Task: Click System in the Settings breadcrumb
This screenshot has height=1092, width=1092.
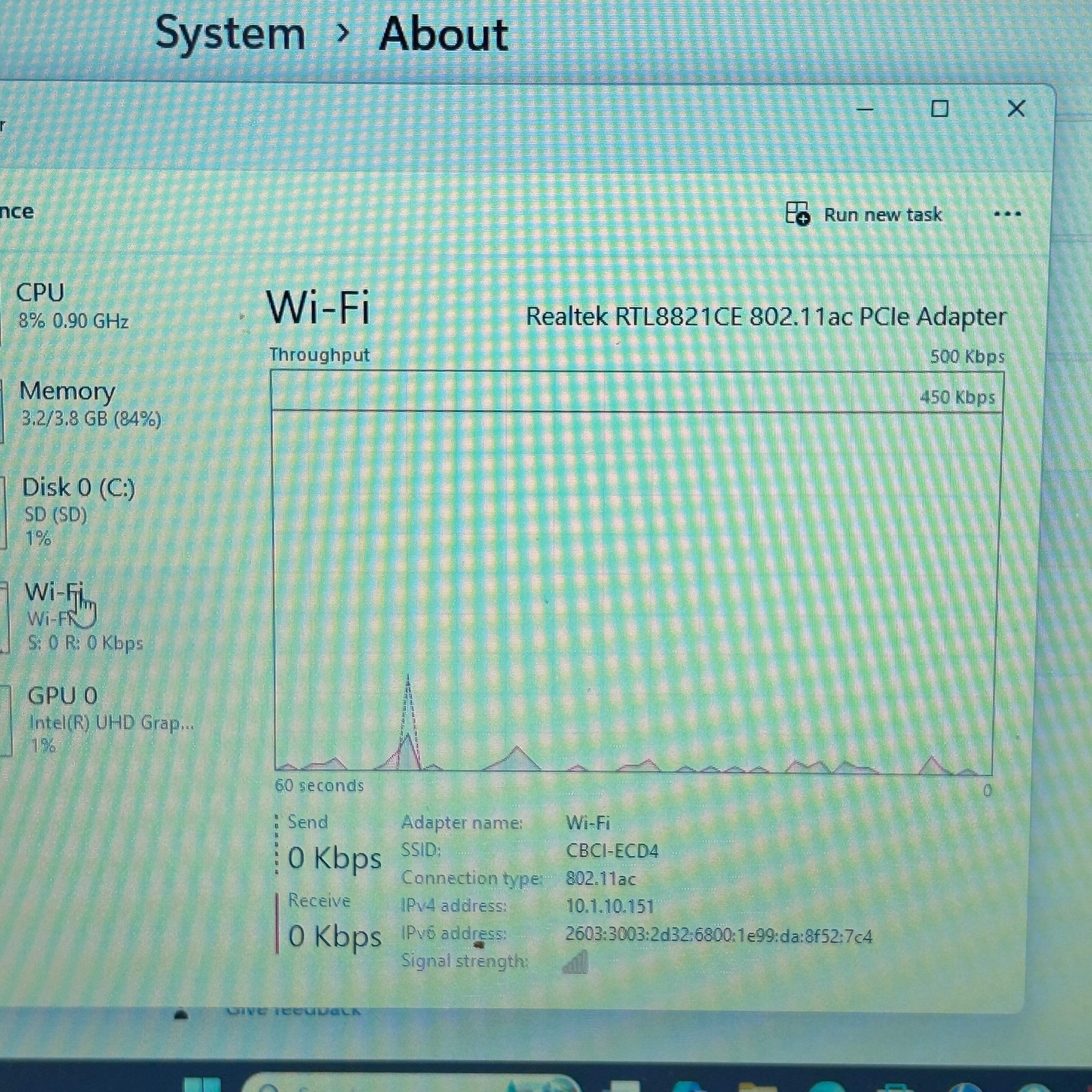Action: (x=230, y=33)
